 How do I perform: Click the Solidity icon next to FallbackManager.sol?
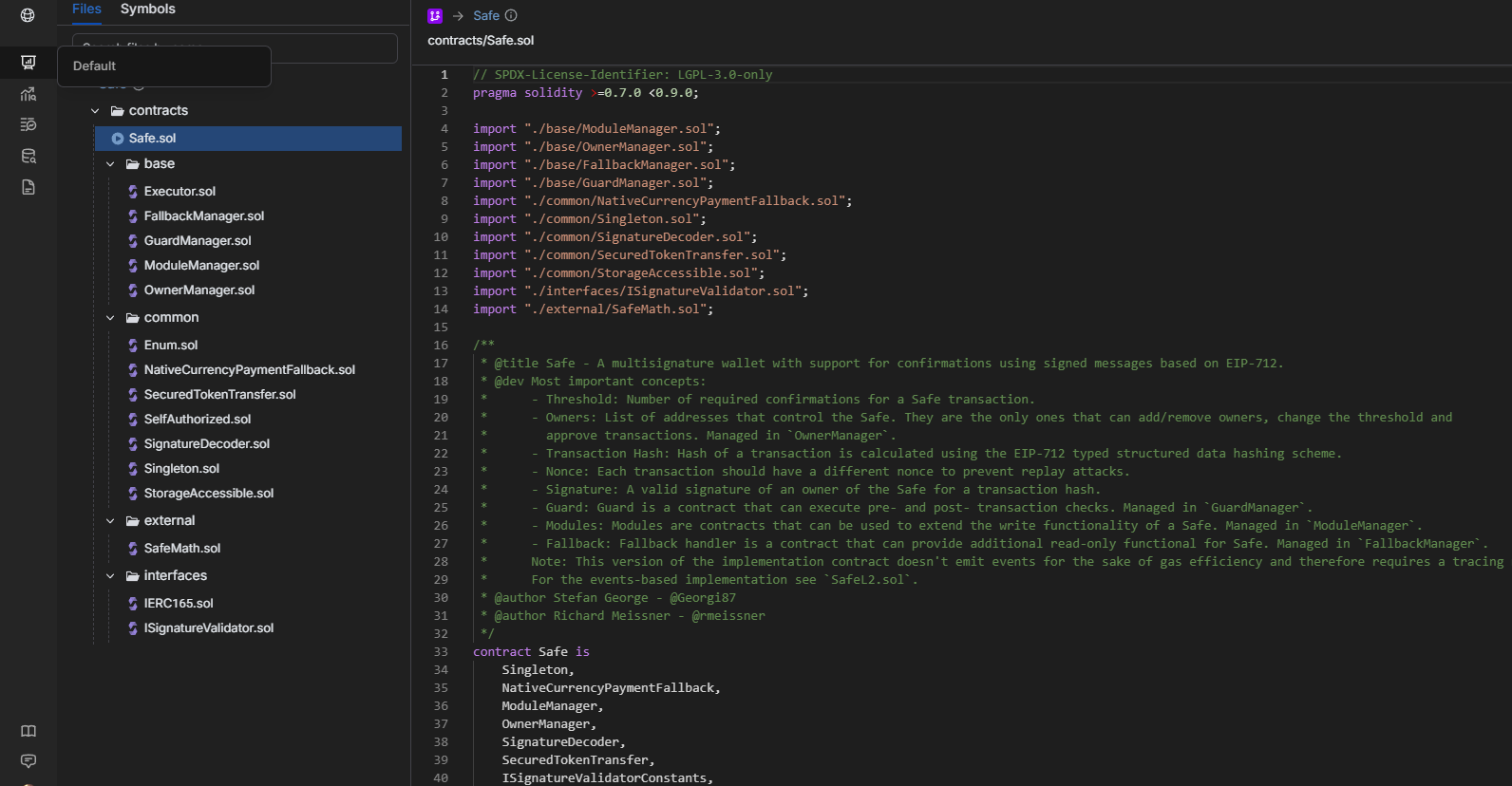[x=133, y=216]
